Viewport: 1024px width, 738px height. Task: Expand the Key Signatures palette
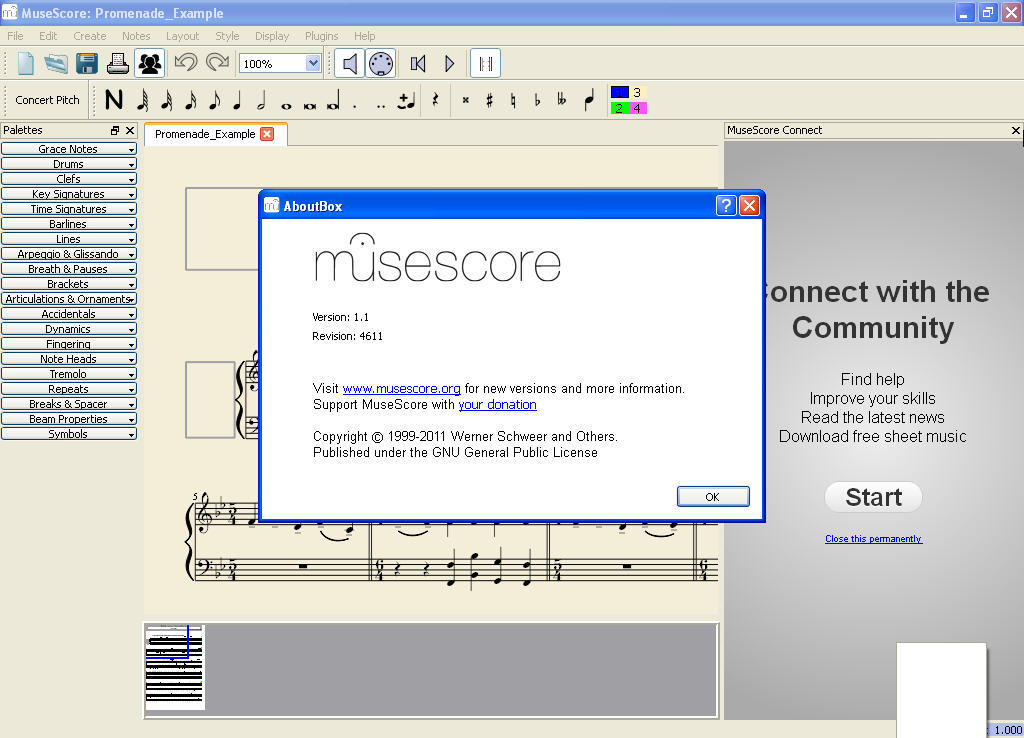(69, 193)
